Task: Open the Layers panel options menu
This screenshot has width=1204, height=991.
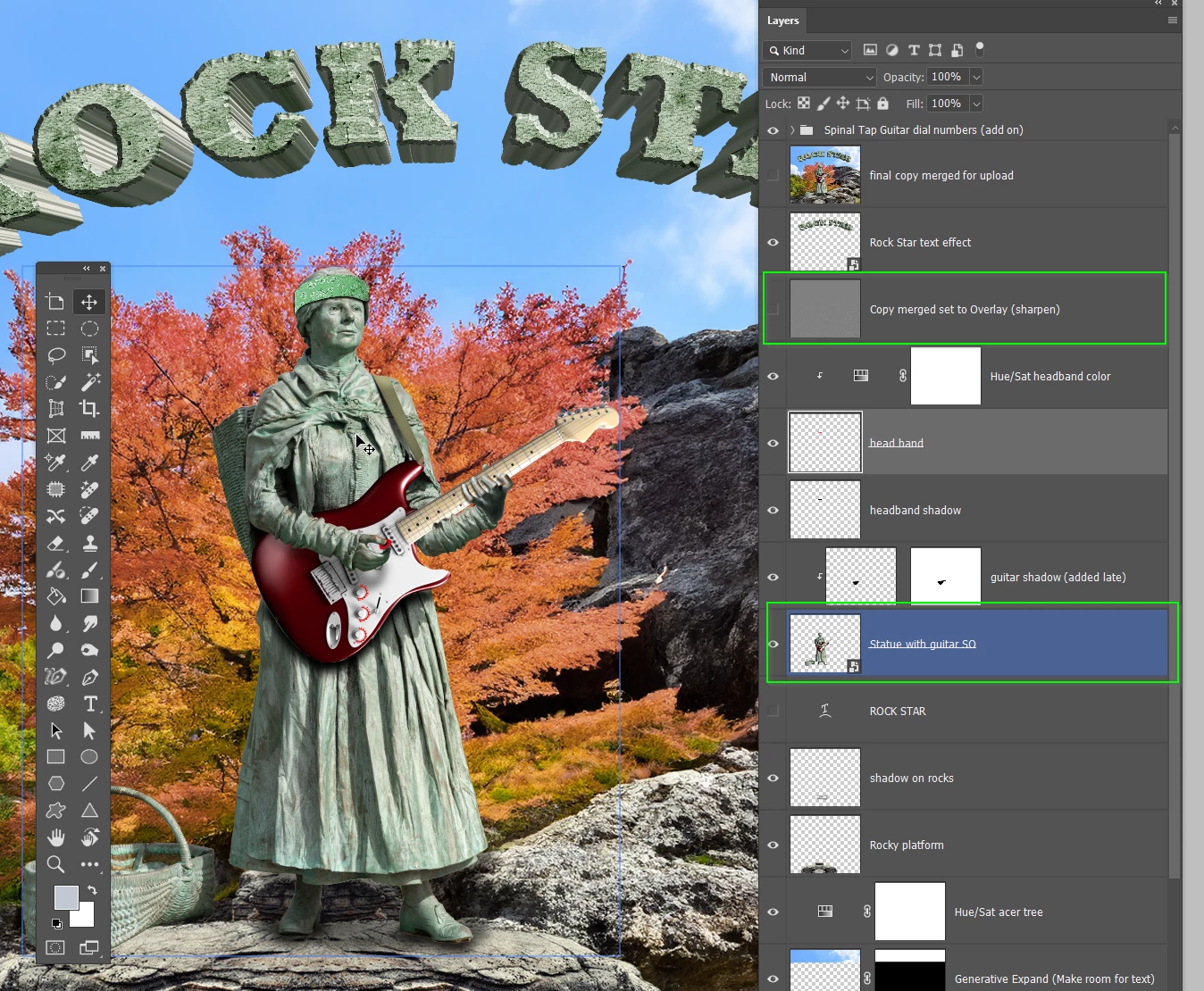Action: pos(1172,21)
